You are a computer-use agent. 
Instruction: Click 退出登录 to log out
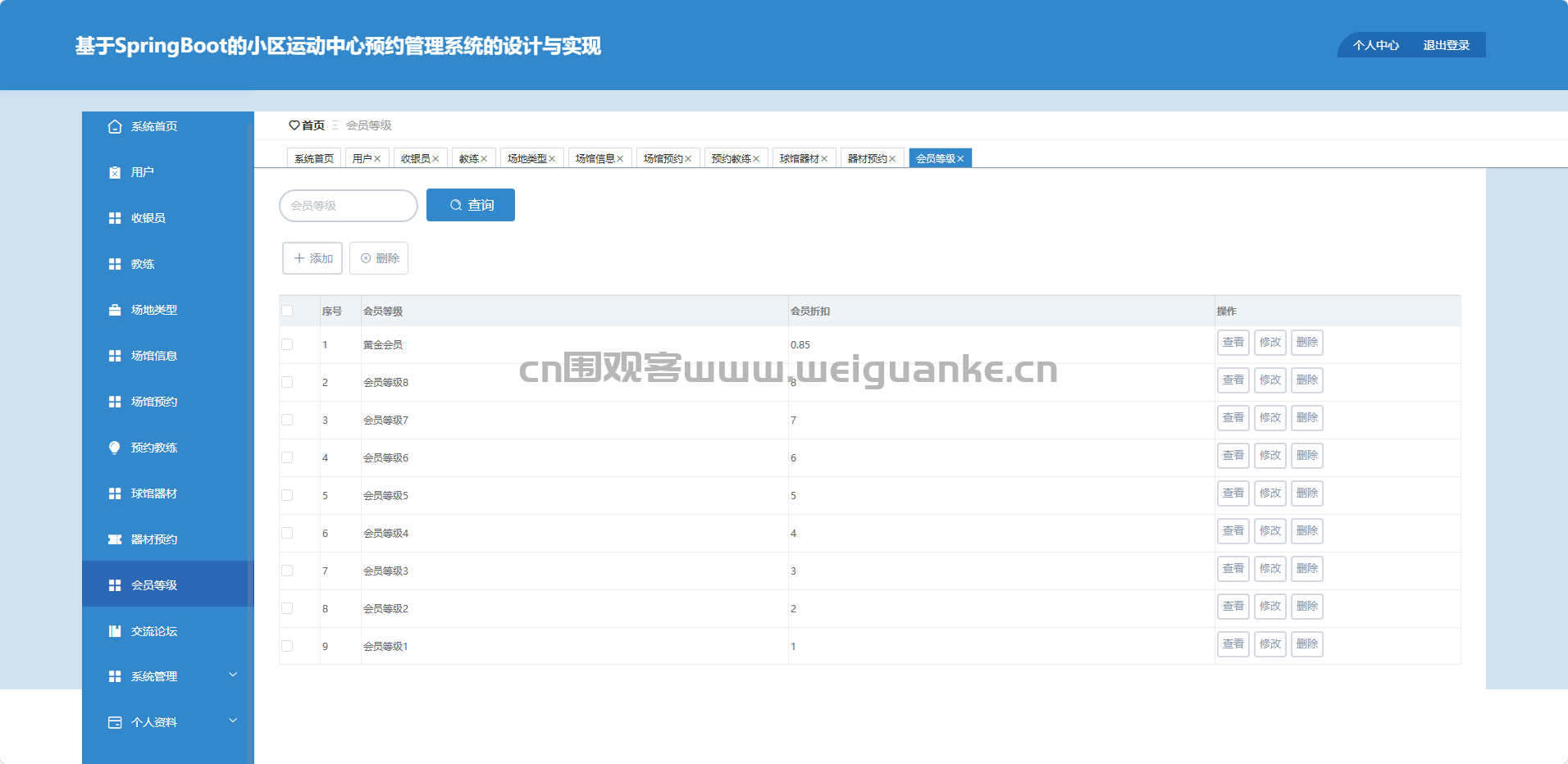tap(1446, 45)
